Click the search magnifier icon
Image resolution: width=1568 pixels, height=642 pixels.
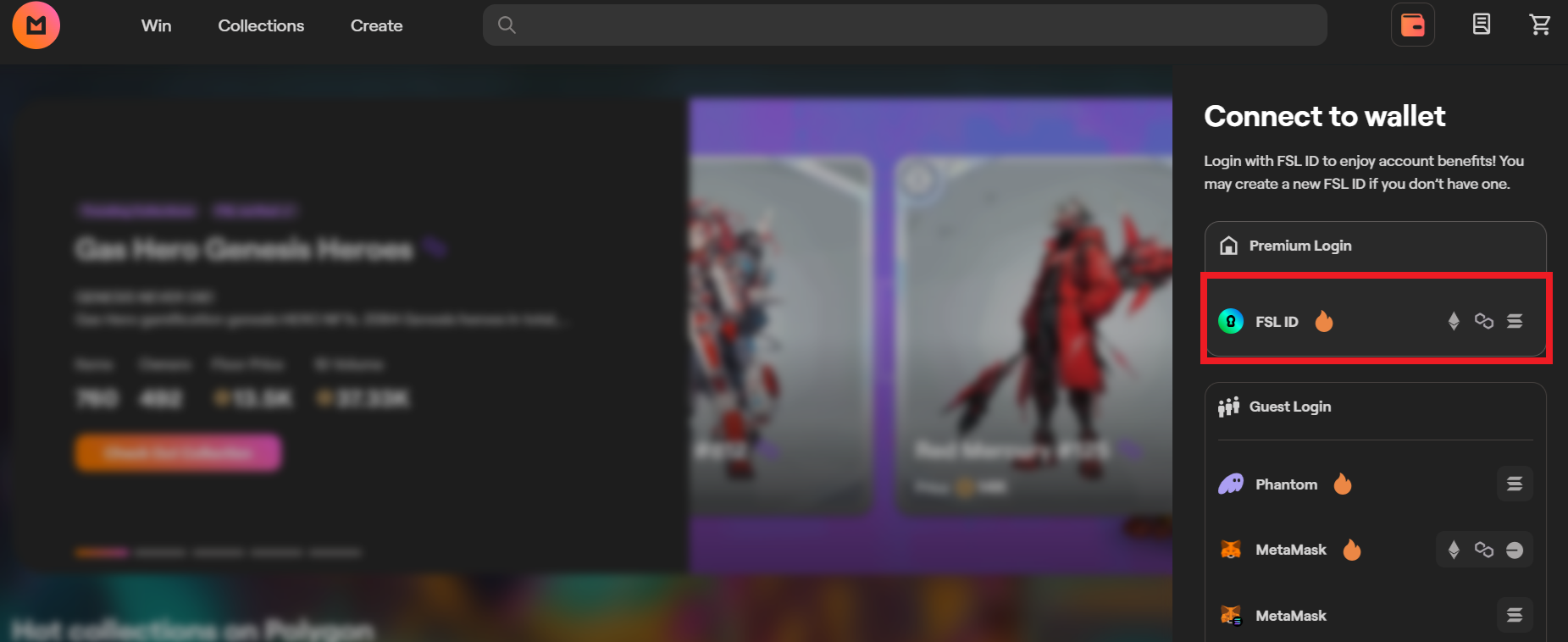click(x=507, y=25)
